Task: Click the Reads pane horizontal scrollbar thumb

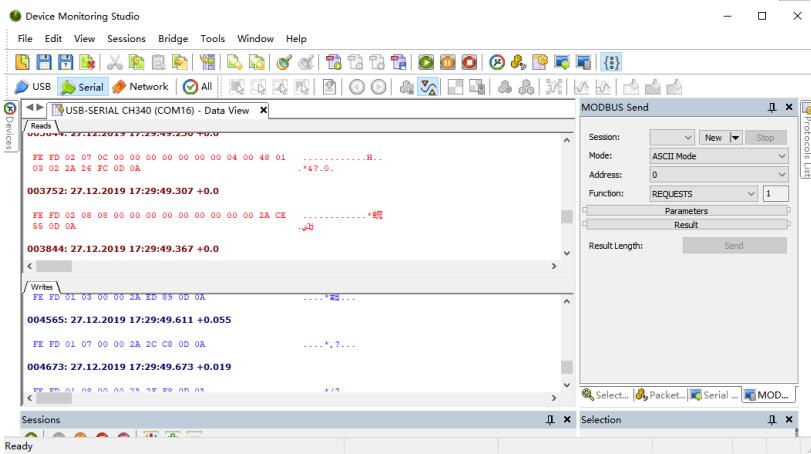Action: click(54, 266)
